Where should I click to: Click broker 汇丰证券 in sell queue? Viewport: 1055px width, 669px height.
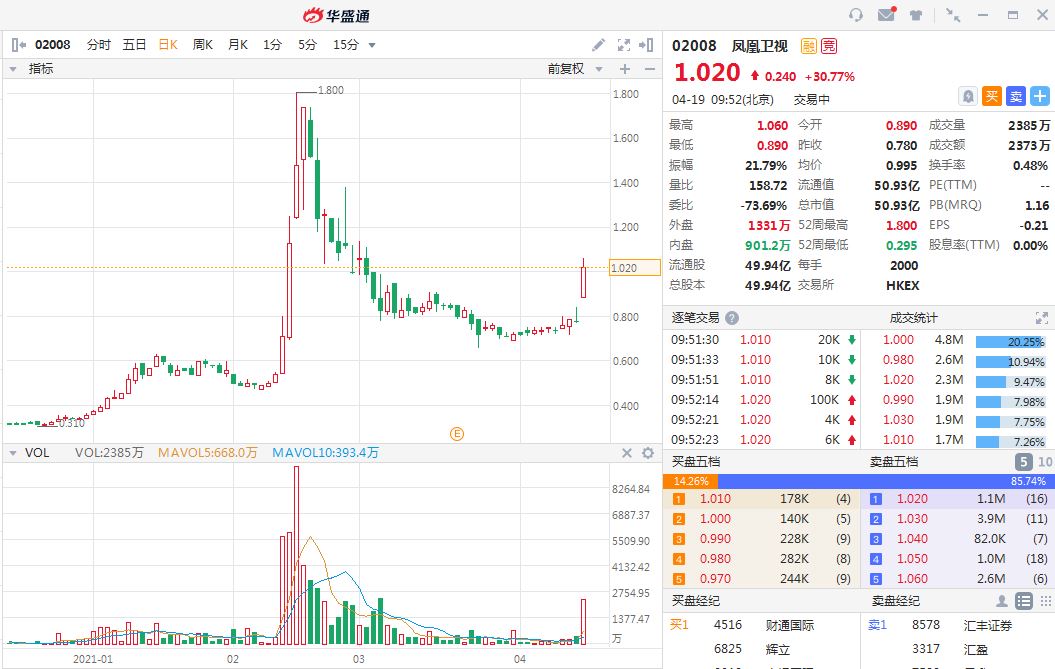click(x=988, y=625)
